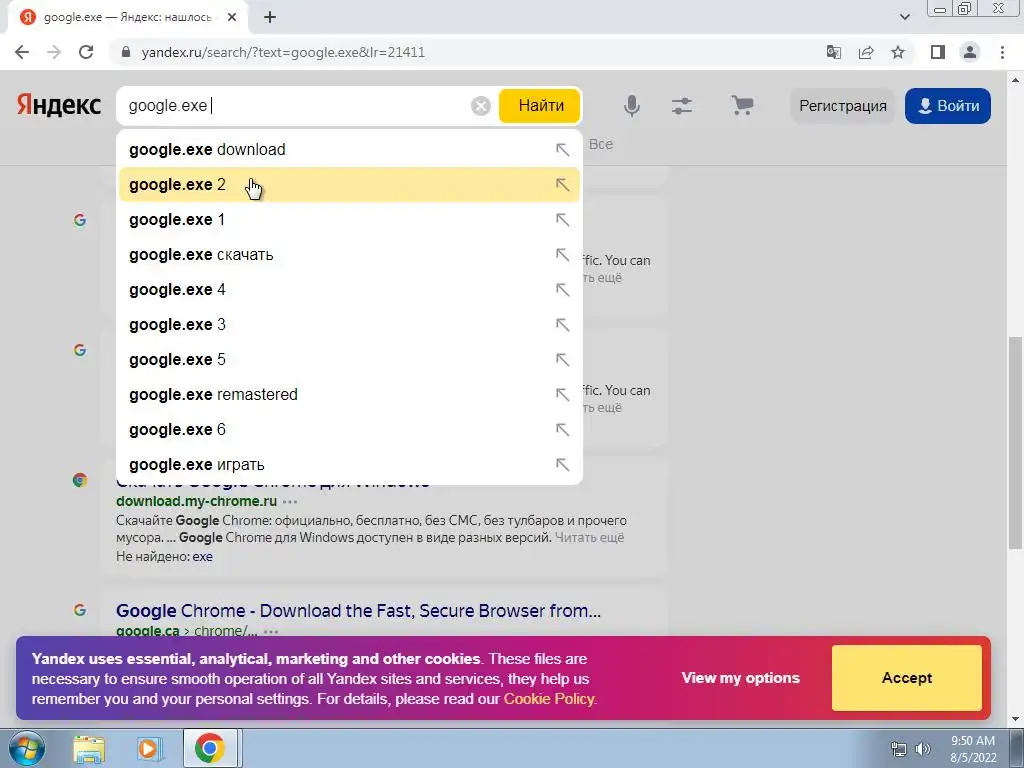Click the network tray icon
The height and width of the screenshot is (768, 1024).
pyautogui.click(x=899, y=749)
